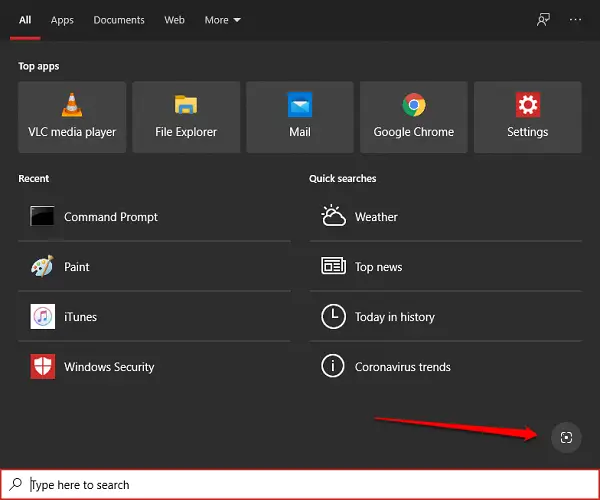Click the Today in history clock icon

click(333, 316)
